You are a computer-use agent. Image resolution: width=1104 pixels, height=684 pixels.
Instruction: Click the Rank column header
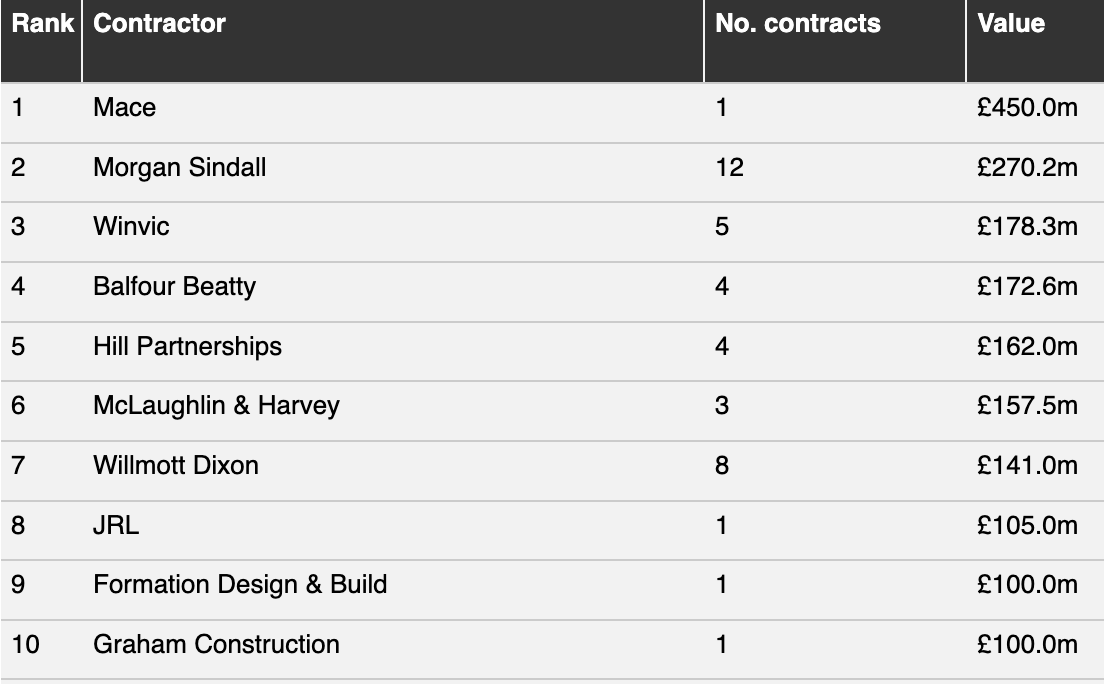pos(42,24)
